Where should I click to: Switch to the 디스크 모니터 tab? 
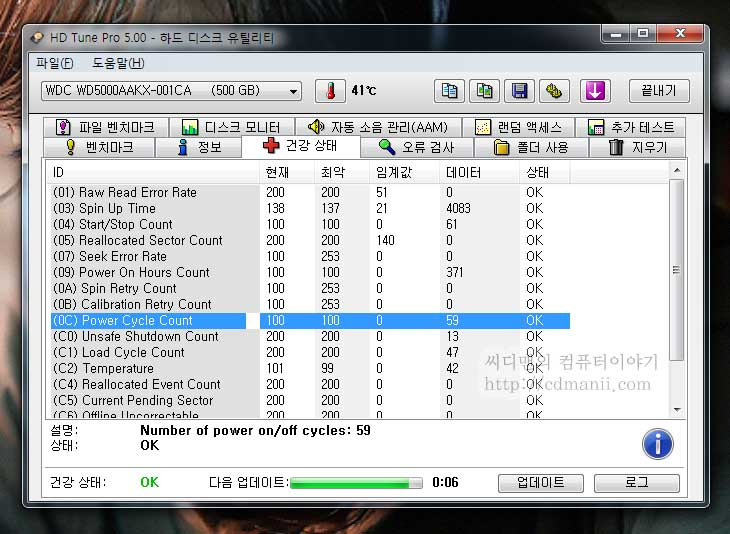pyautogui.click(x=231, y=127)
